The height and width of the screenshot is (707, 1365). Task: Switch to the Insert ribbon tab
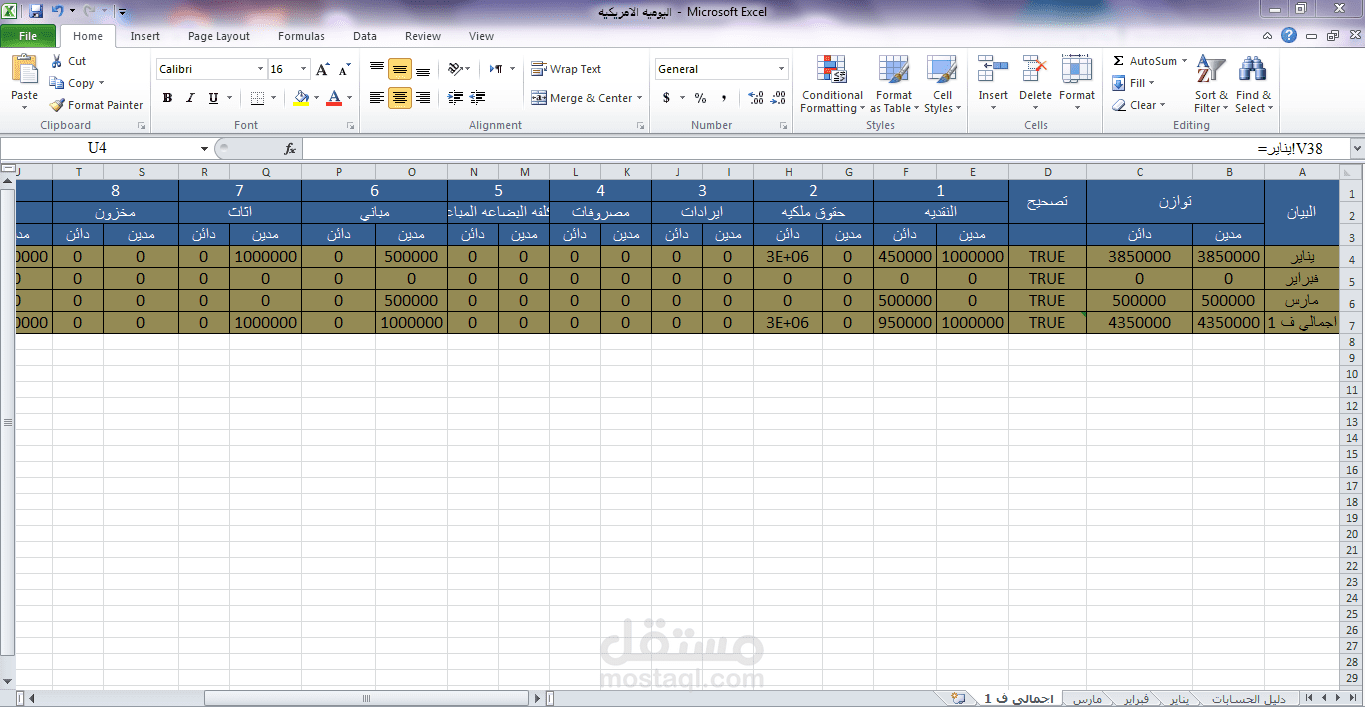coord(145,36)
